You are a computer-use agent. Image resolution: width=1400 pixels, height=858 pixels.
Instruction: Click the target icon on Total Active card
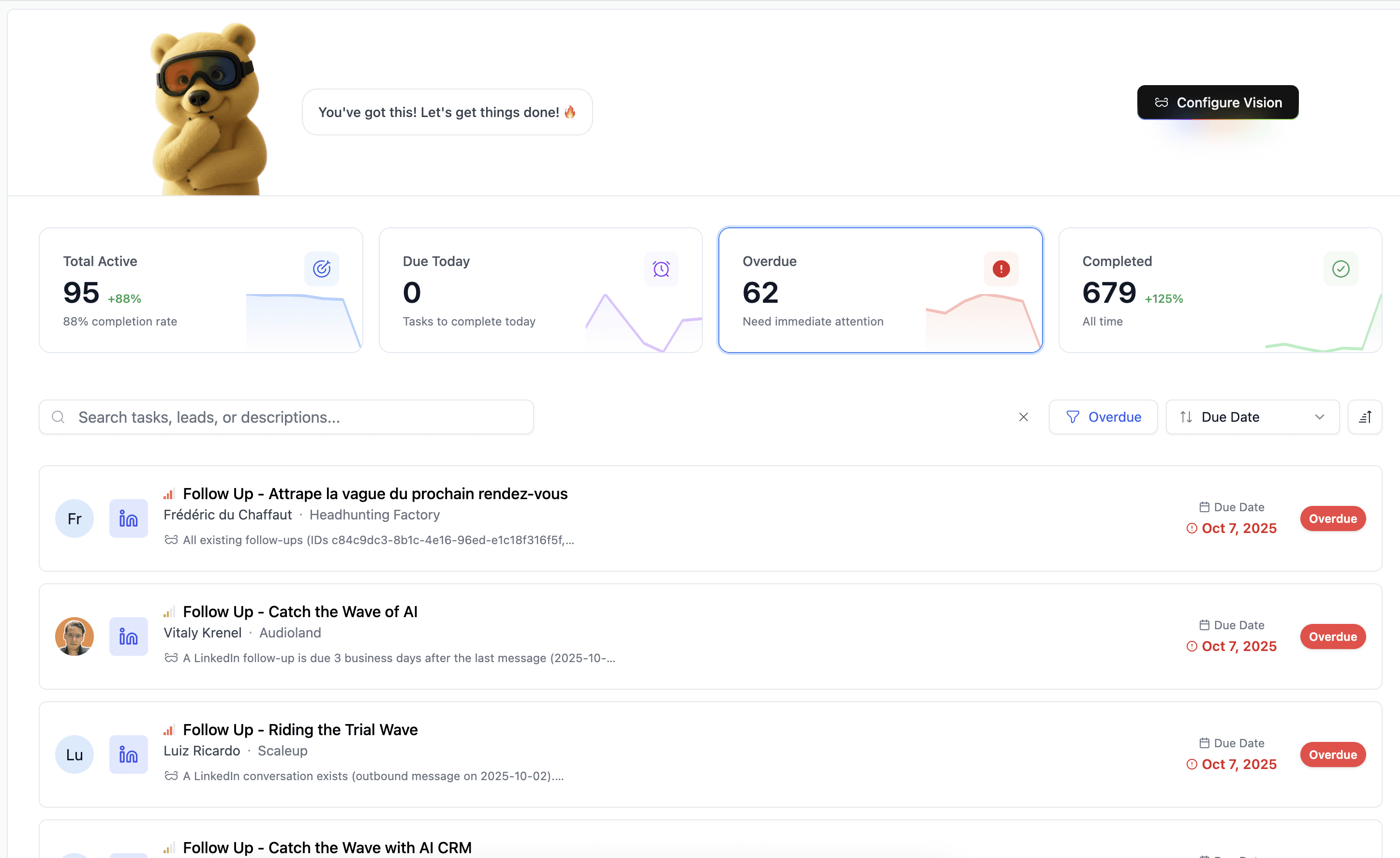point(322,269)
